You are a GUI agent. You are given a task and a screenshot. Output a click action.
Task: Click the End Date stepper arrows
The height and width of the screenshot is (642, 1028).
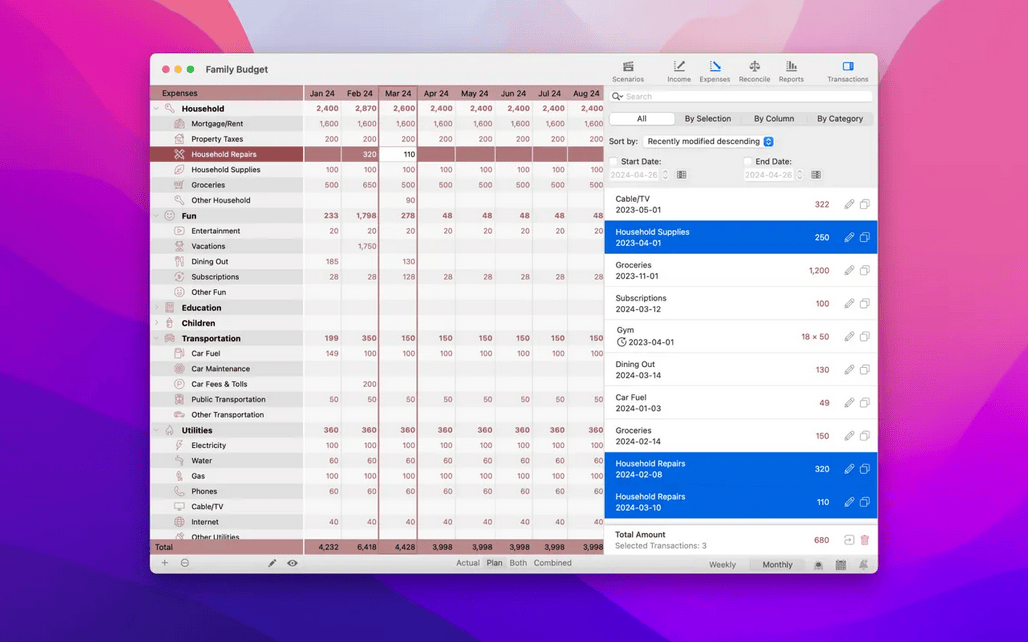pyautogui.click(x=800, y=175)
